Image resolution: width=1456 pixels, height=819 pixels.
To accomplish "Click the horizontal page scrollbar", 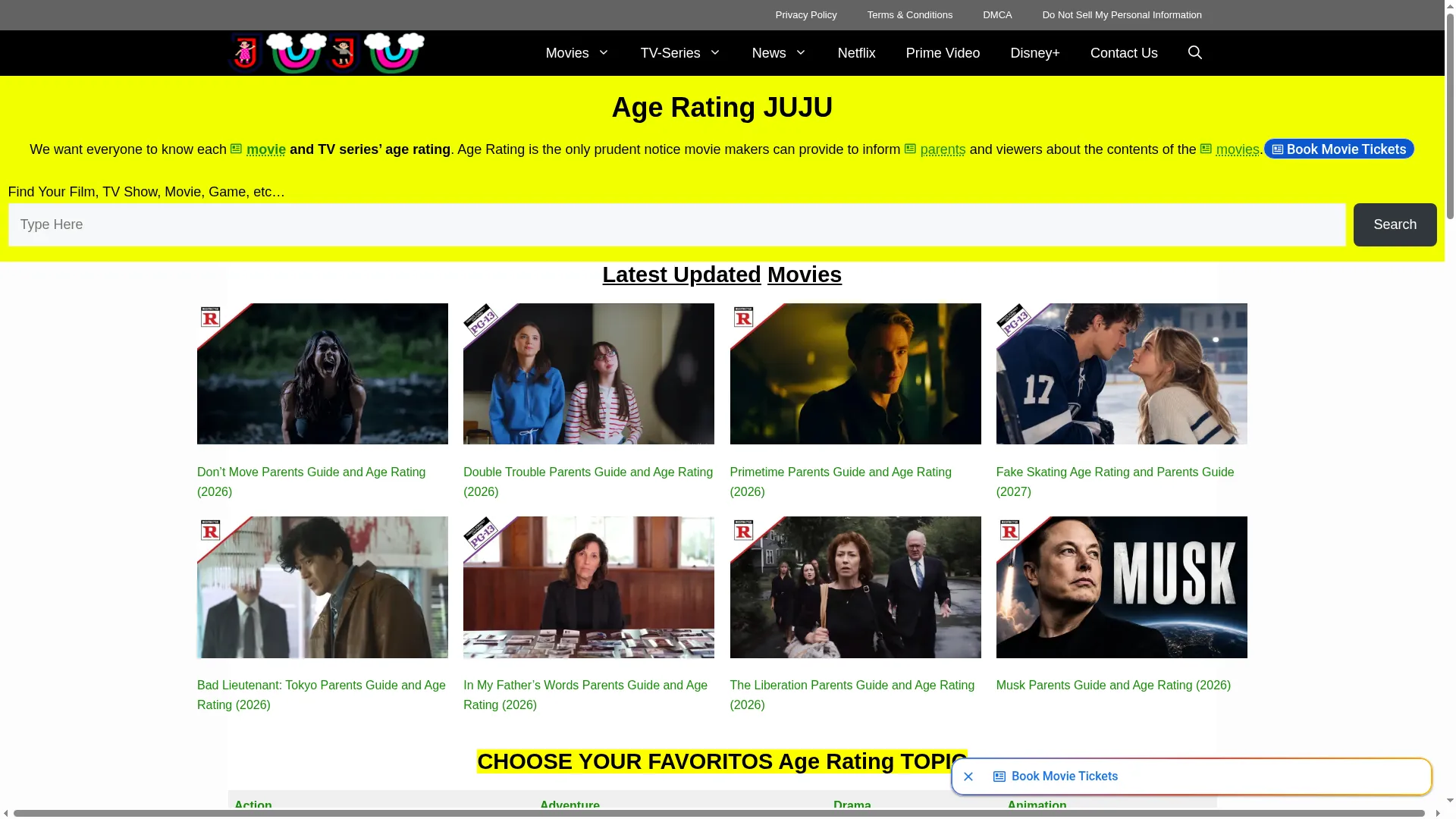I will [x=719, y=814].
